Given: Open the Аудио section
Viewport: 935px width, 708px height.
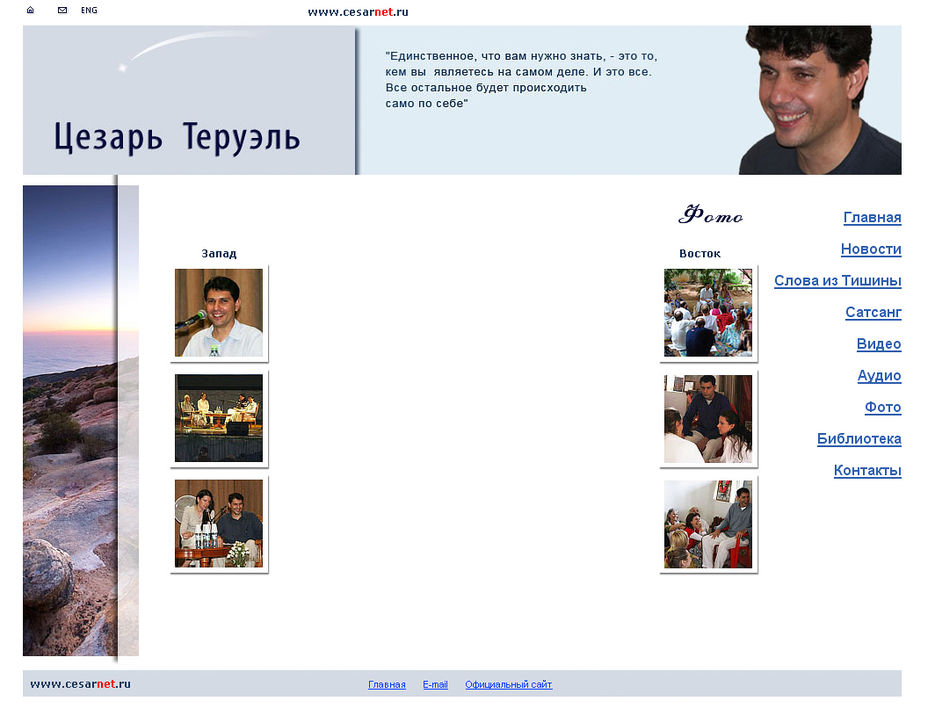Looking at the screenshot, I should (879, 375).
